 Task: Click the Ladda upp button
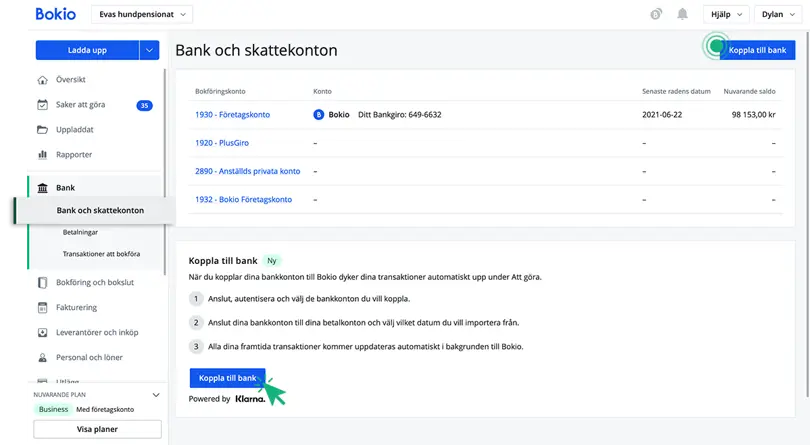[87, 50]
